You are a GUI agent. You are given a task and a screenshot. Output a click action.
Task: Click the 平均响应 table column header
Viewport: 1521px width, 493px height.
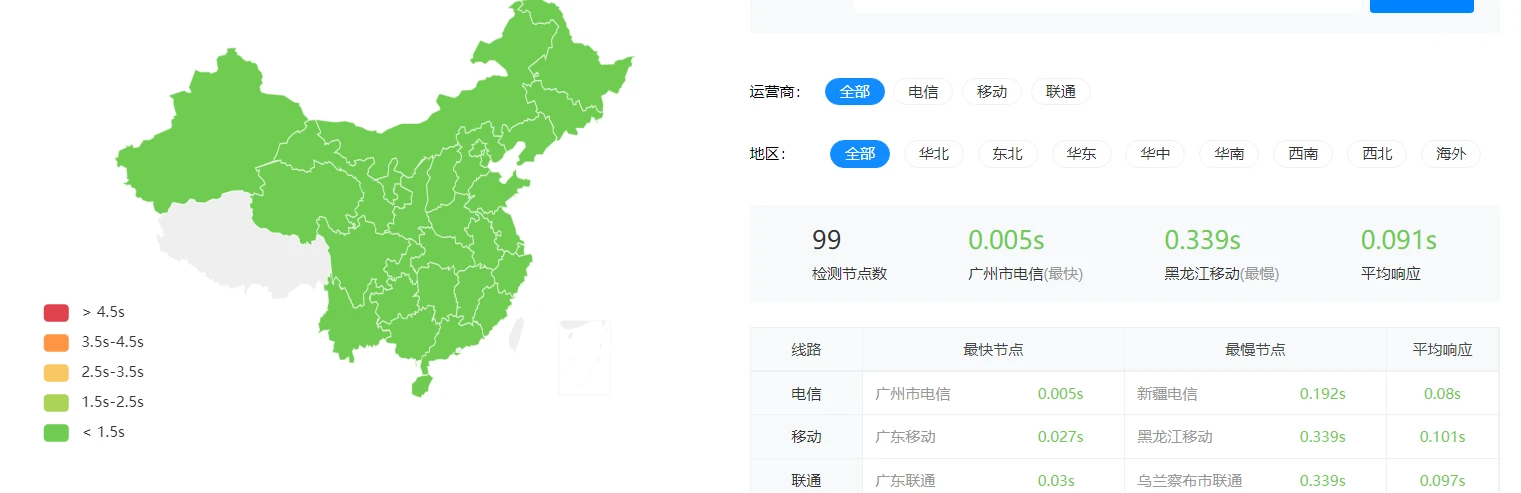click(1441, 350)
